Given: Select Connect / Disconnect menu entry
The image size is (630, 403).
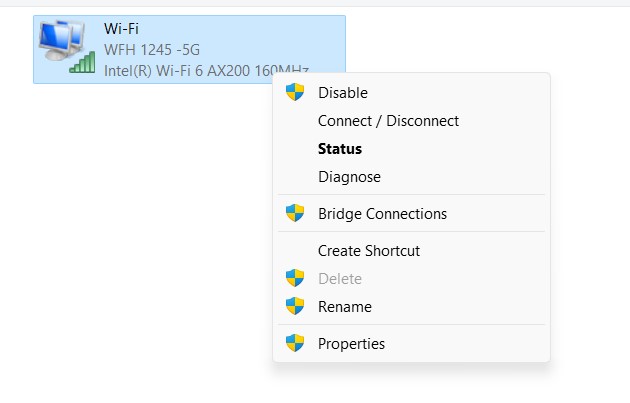Looking at the screenshot, I should coord(388,121).
